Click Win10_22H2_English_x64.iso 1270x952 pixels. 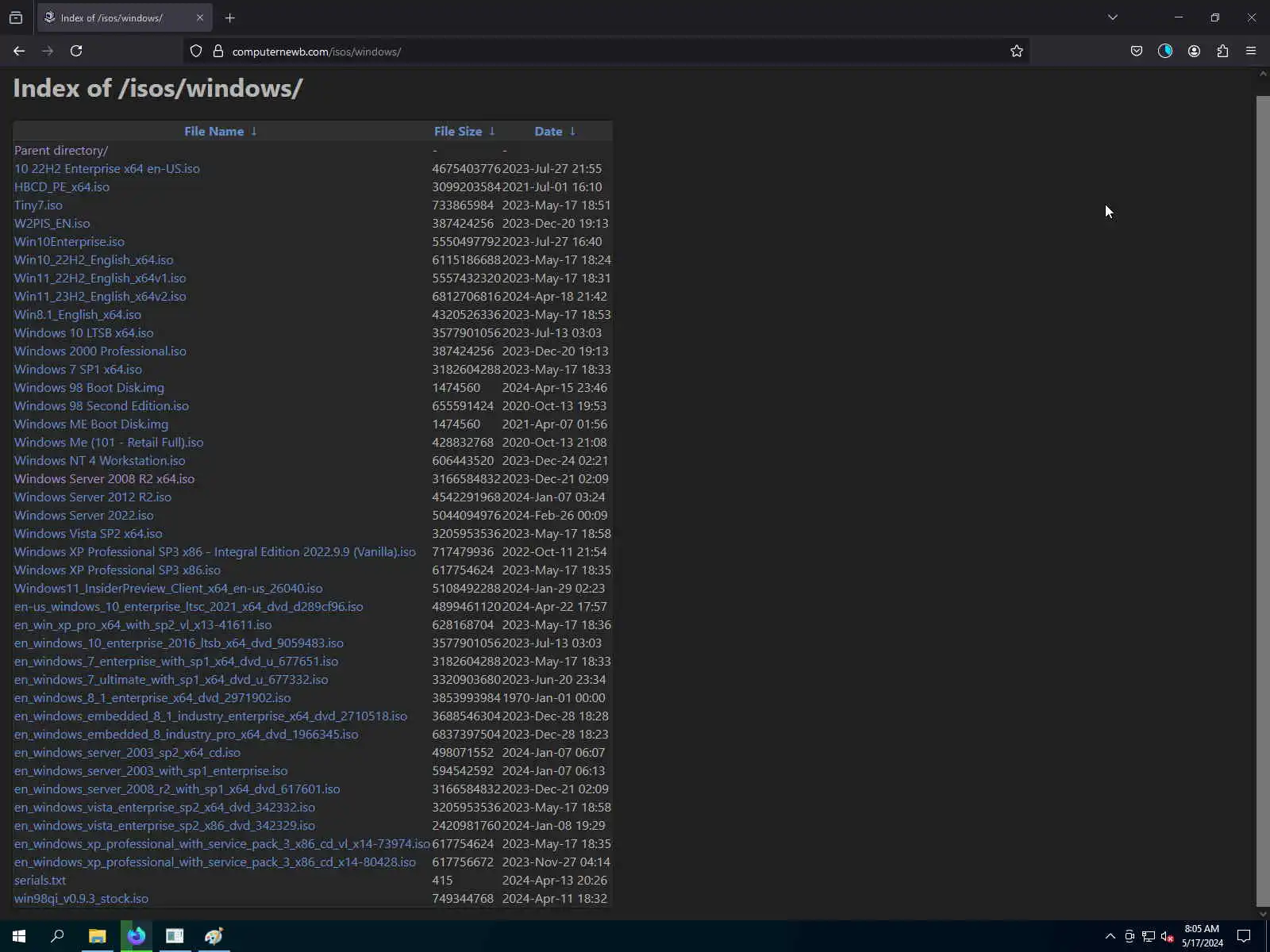coord(94,260)
